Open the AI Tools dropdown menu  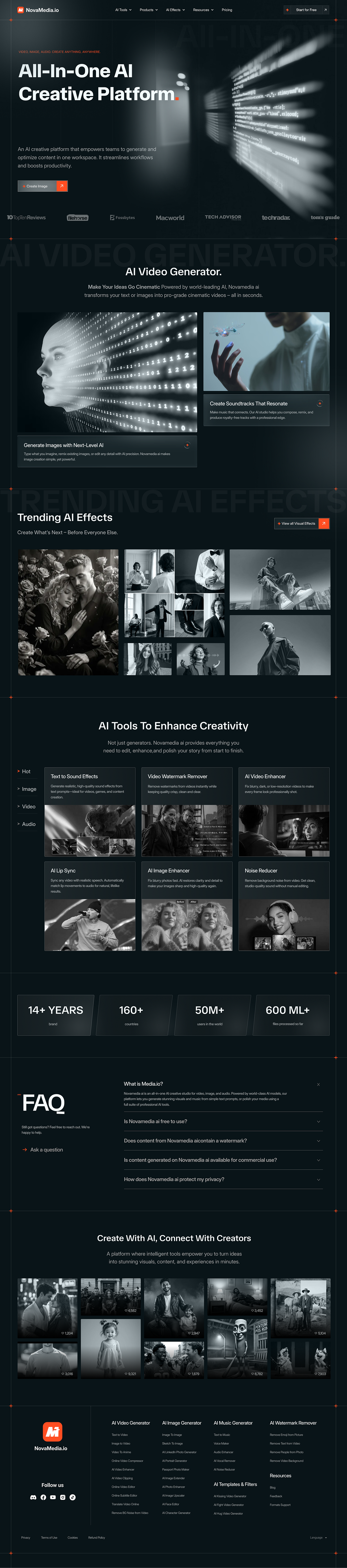coord(123,10)
